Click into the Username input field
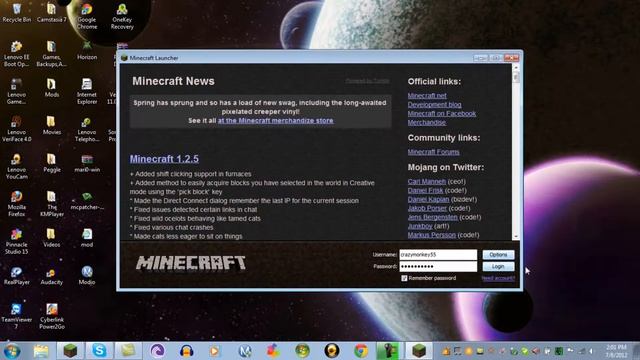The height and width of the screenshot is (360, 640). 438,254
